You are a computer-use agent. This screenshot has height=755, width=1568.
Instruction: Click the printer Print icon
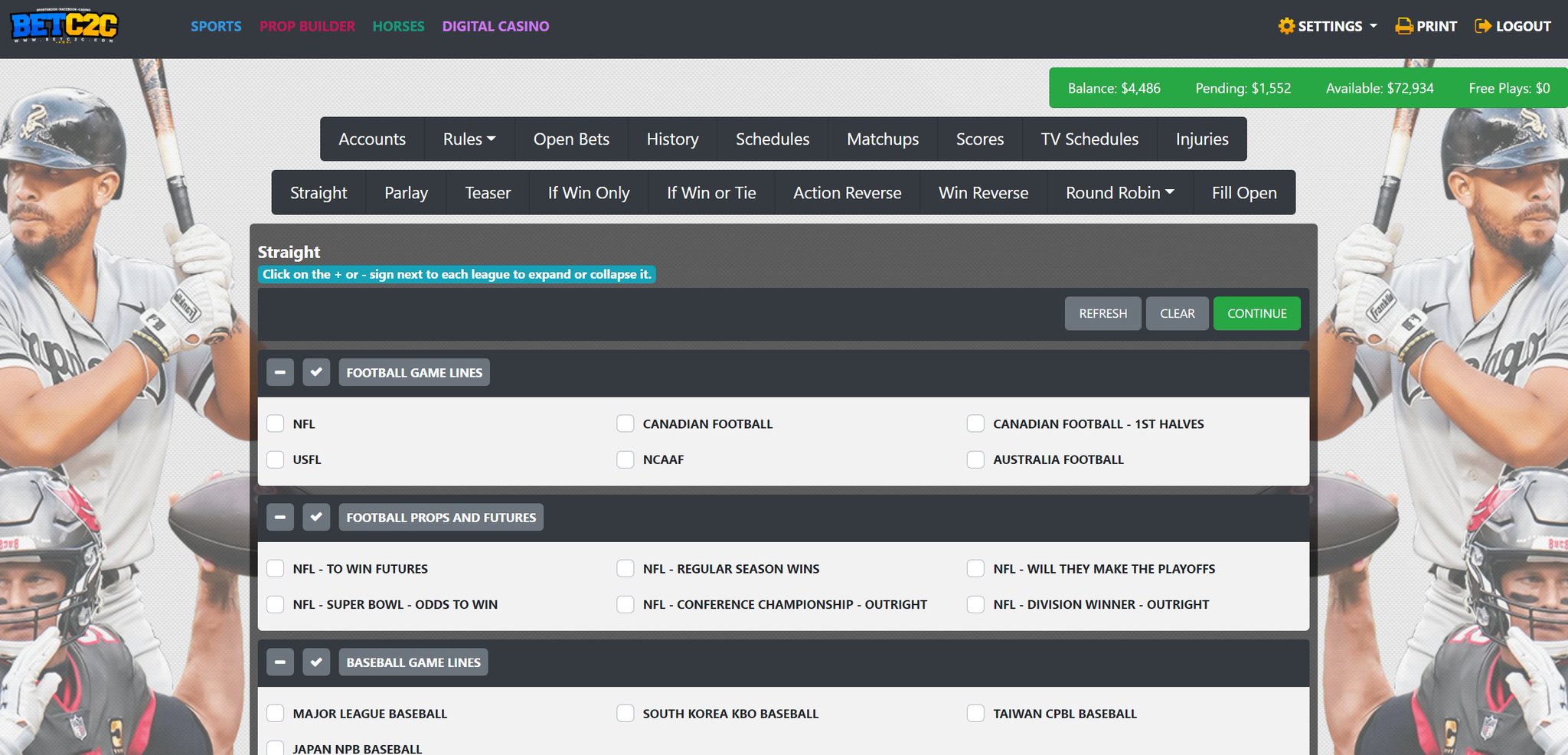click(1404, 26)
